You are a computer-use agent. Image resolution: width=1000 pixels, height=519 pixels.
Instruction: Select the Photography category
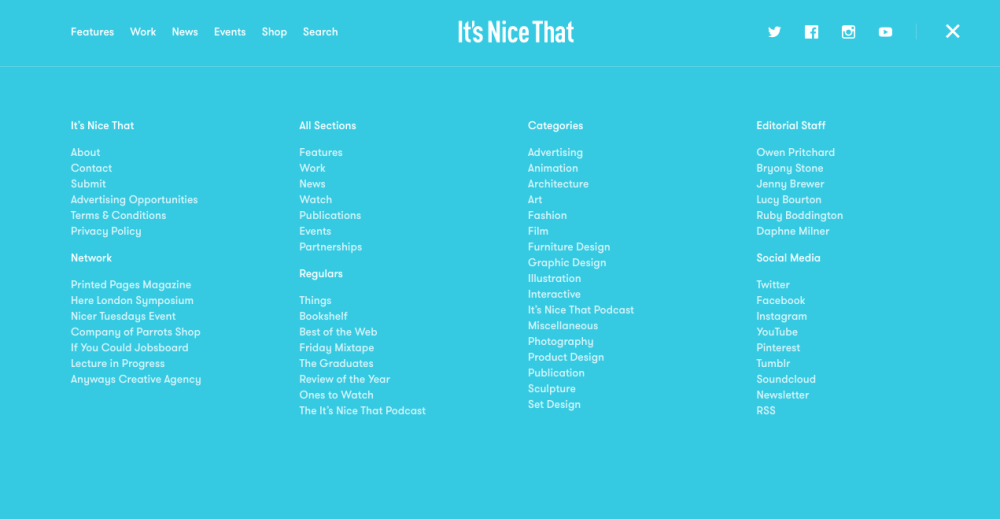(561, 342)
